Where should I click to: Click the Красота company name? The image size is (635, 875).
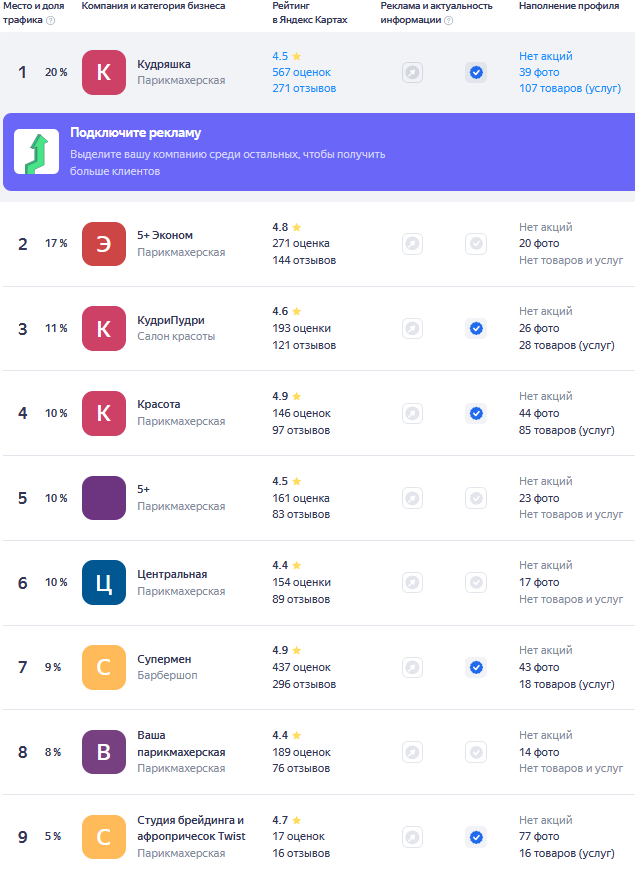158,404
